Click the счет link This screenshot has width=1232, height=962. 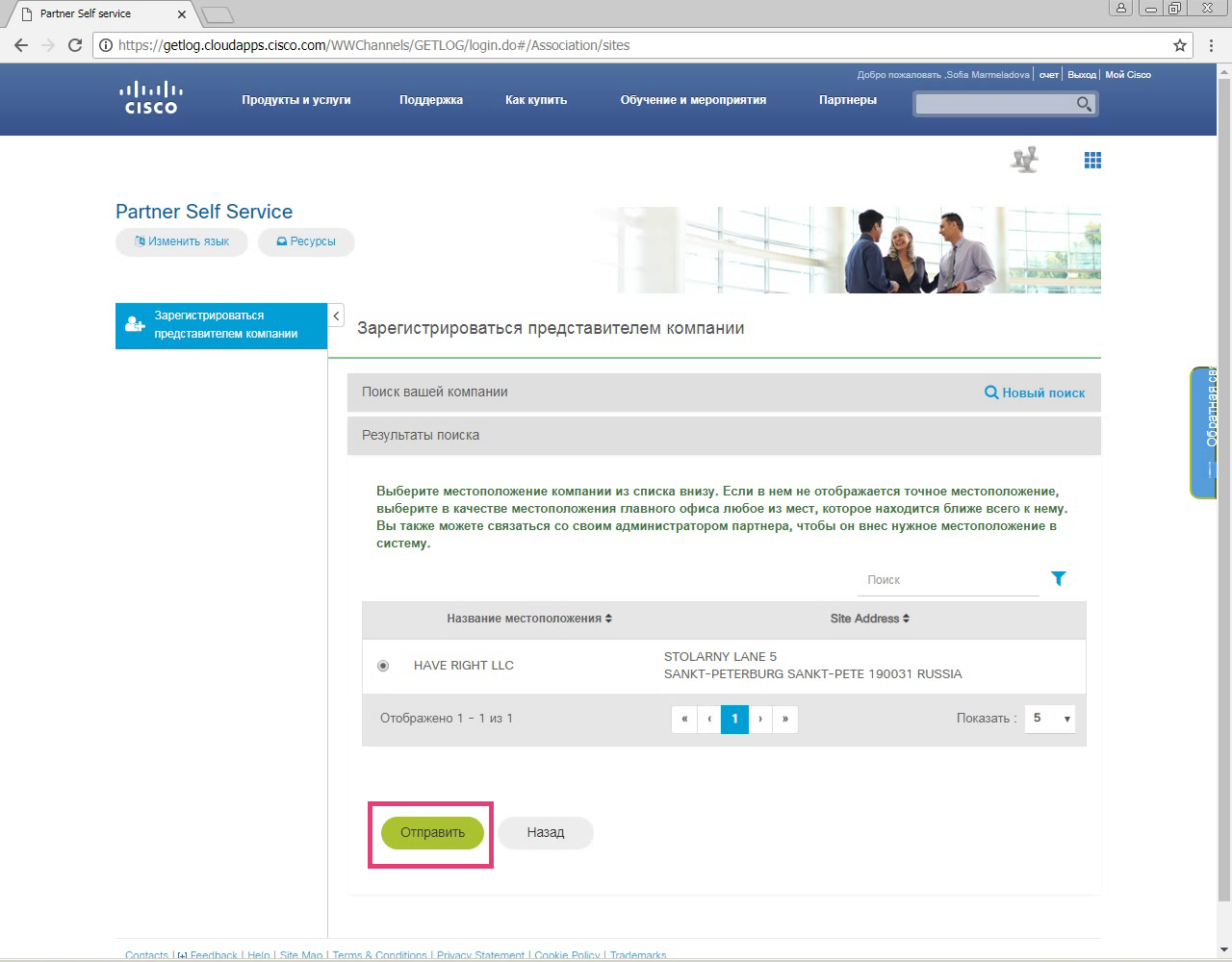pos(1049,74)
